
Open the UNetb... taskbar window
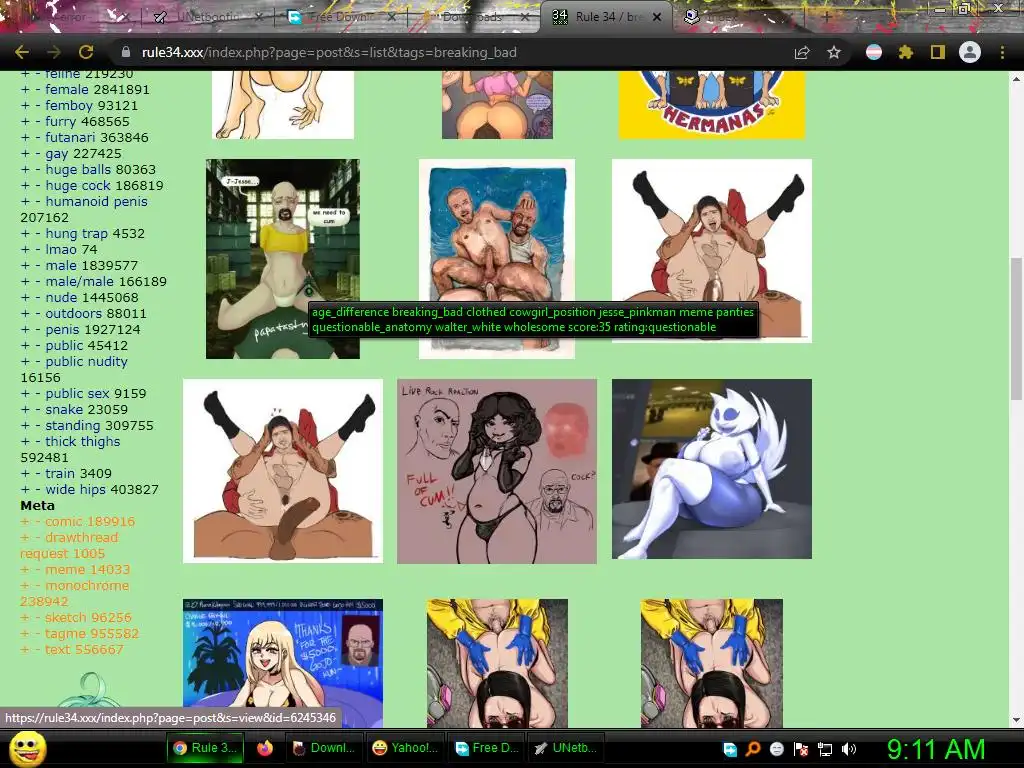[x=565, y=748]
